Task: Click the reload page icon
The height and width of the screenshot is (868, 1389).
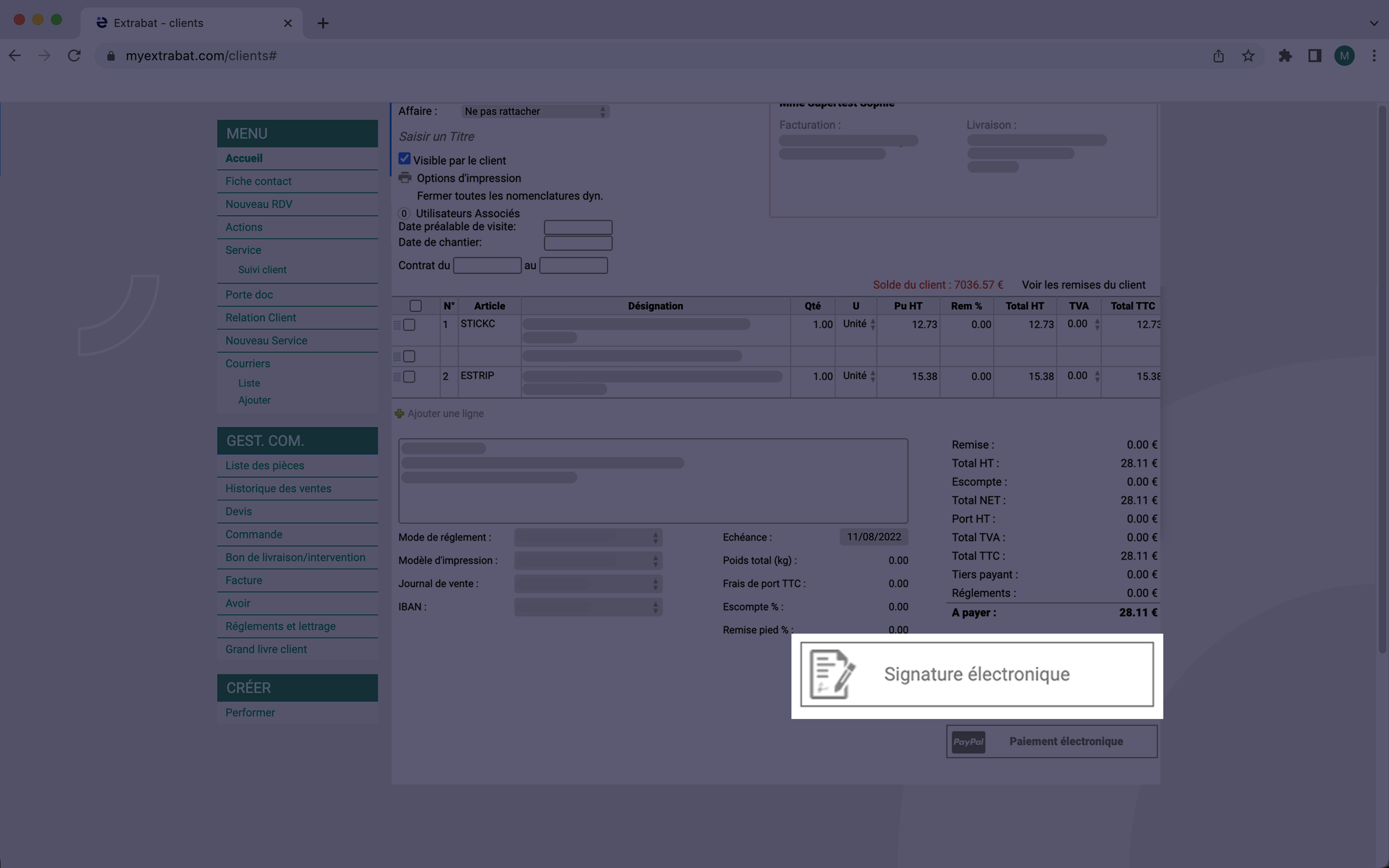Action: point(74,55)
